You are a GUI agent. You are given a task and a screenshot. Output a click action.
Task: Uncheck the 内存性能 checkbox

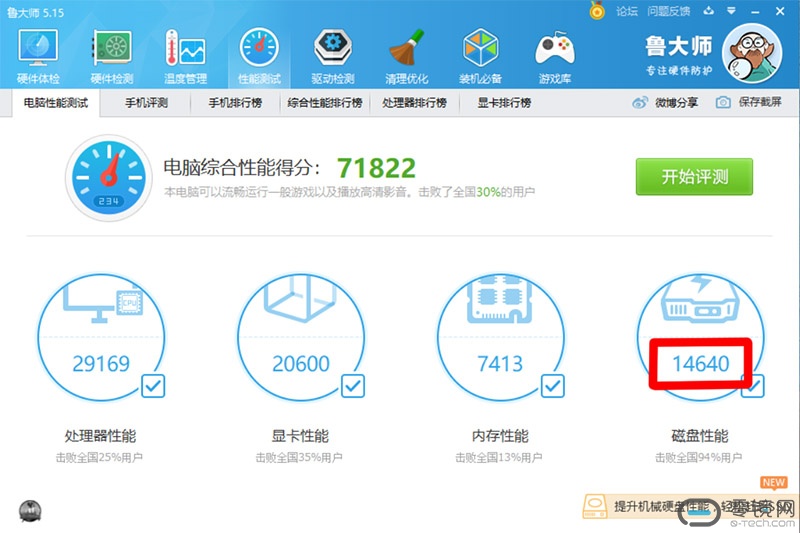[553, 386]
